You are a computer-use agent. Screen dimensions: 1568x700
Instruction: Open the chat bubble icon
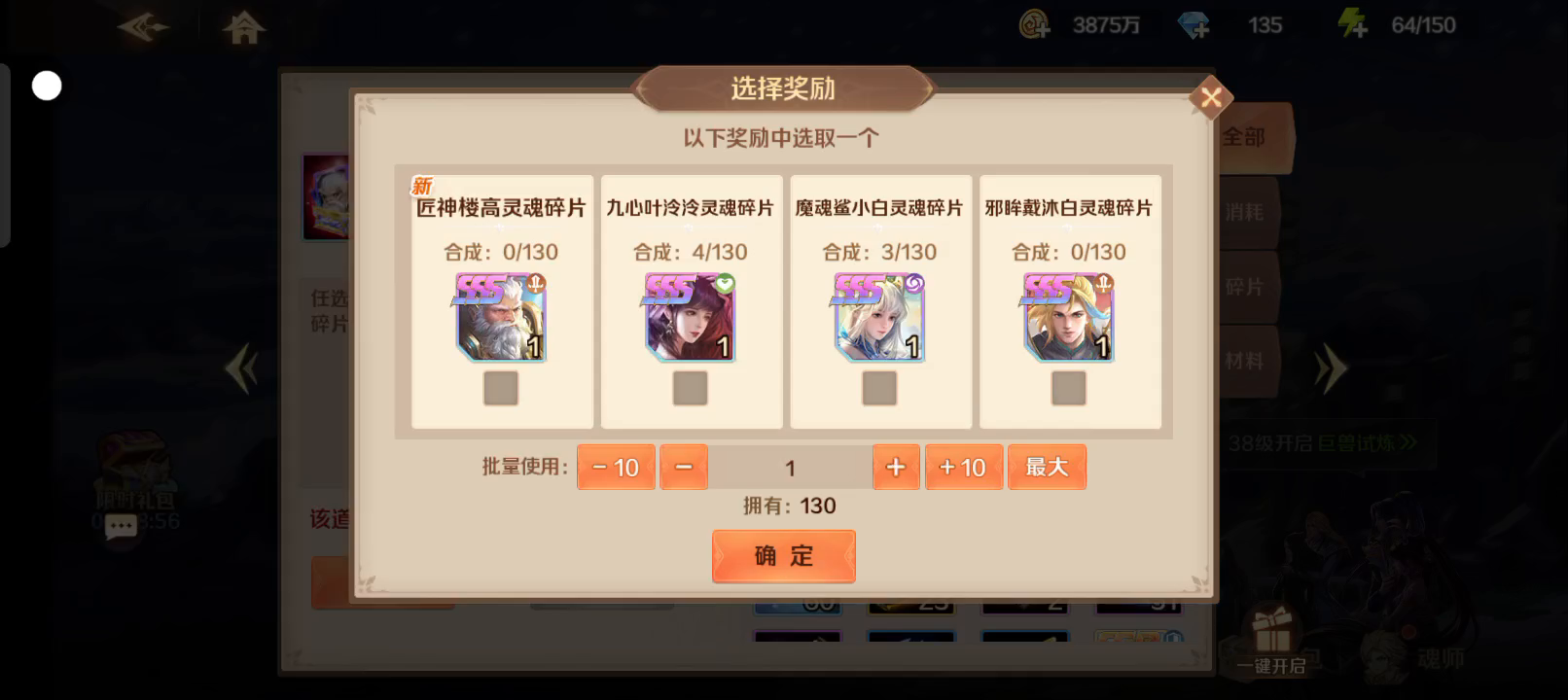click(x=121, y=528)
